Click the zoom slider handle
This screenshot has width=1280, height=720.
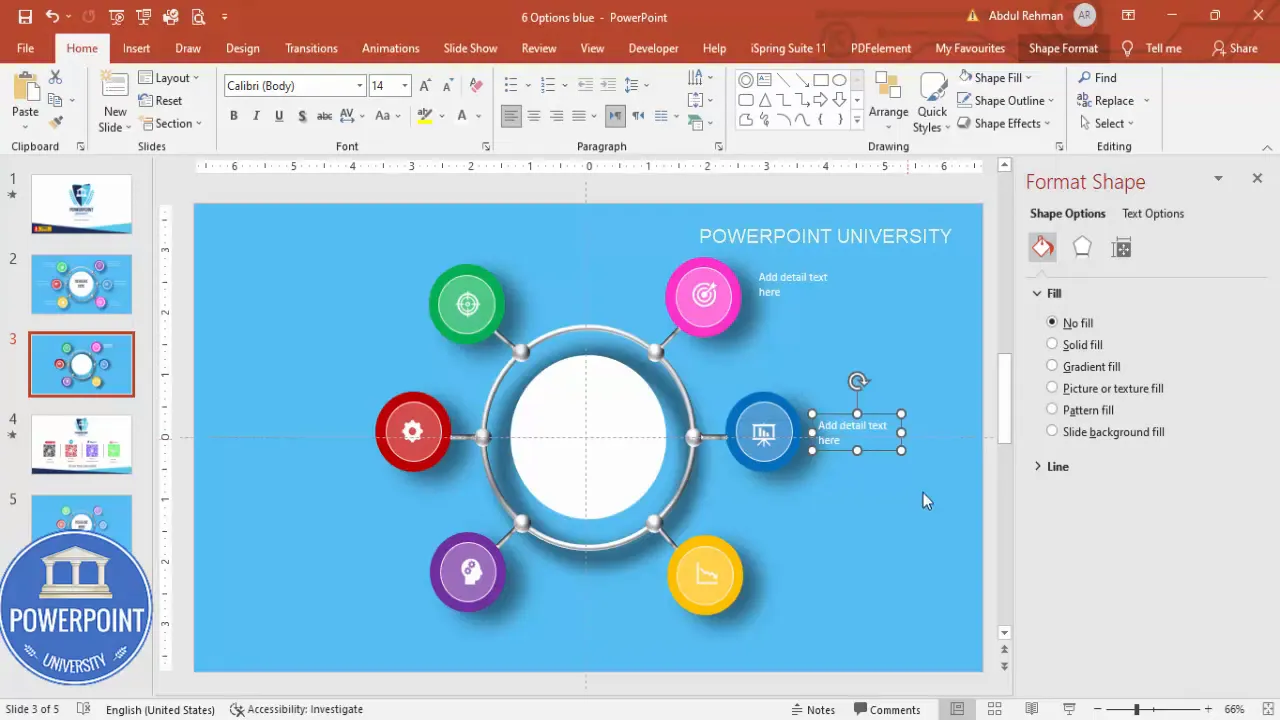pyautogui.click(x=1136, y=709)
